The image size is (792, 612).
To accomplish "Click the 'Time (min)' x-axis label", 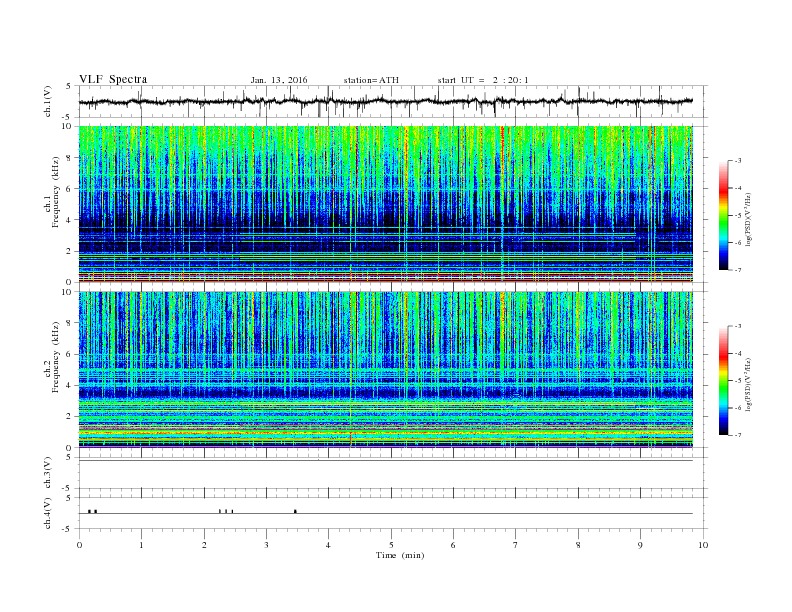I will pos(400,555).
